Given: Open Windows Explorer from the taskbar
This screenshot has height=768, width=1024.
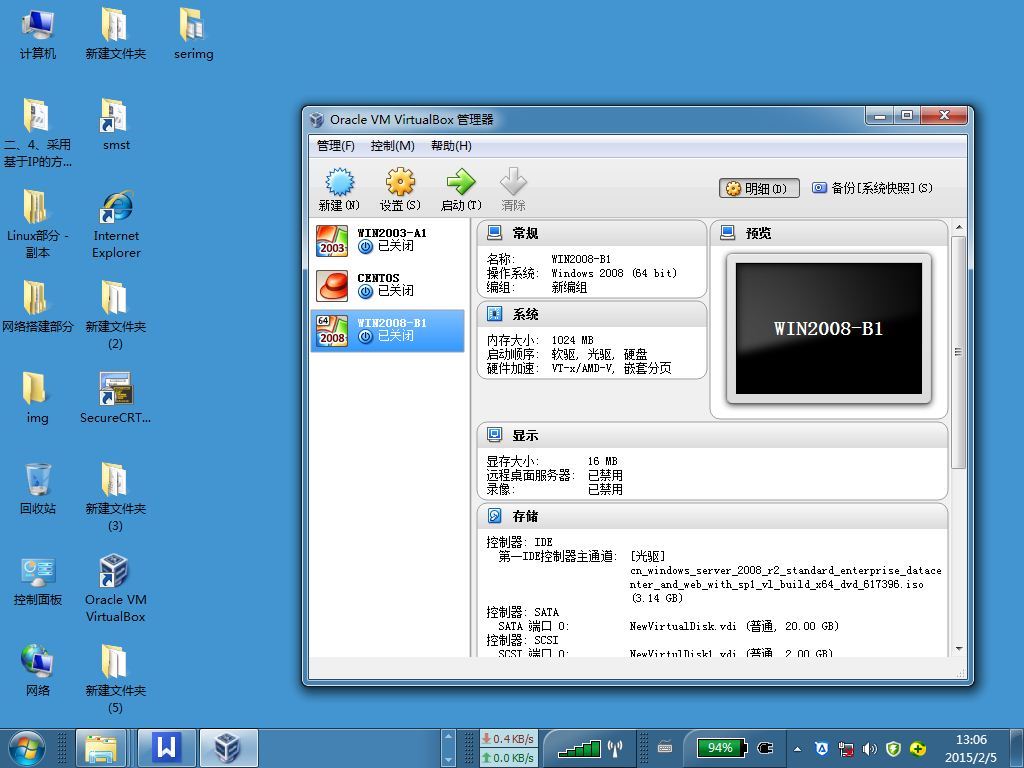Looking at the screenshot, I should tap(101, 748).
